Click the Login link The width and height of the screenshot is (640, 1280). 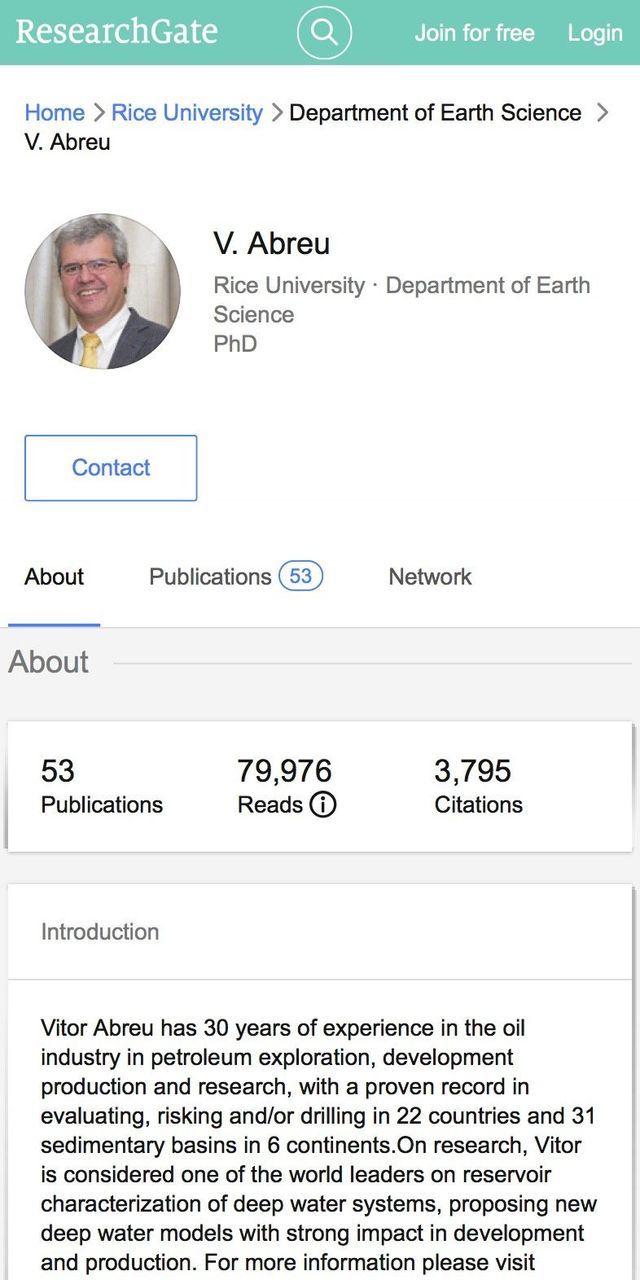595,33
